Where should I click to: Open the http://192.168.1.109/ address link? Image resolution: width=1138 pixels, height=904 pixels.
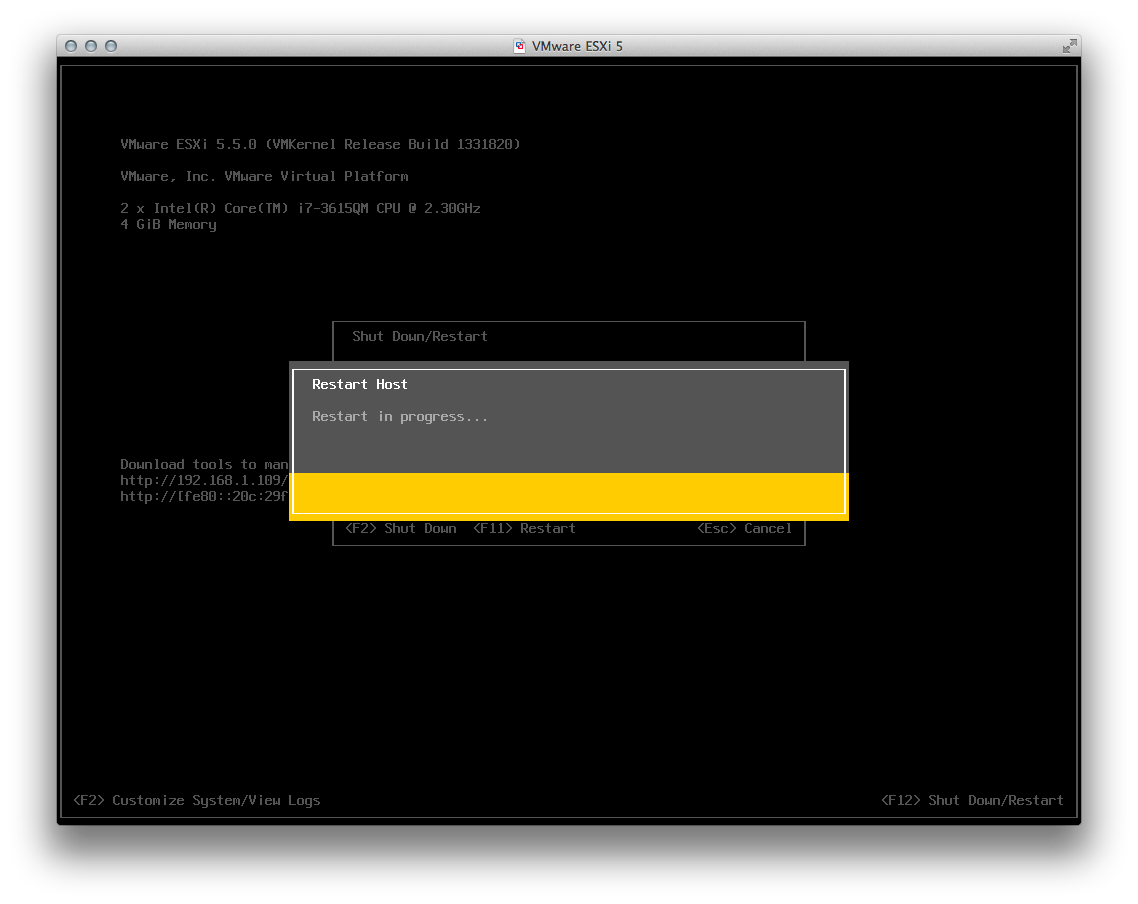coord(204,480)
